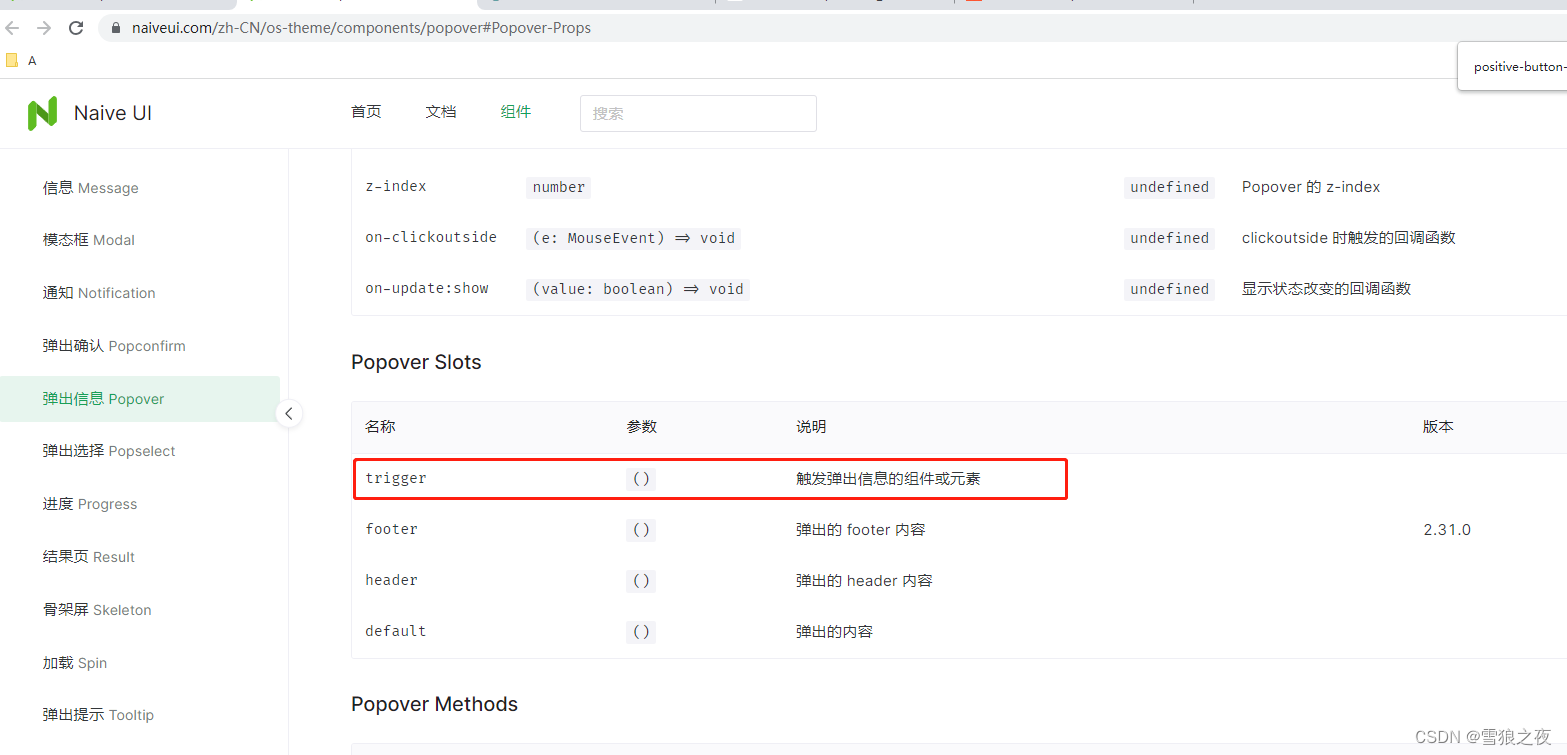
Task: Click the Naive UI logo icon
Action: 41,112
